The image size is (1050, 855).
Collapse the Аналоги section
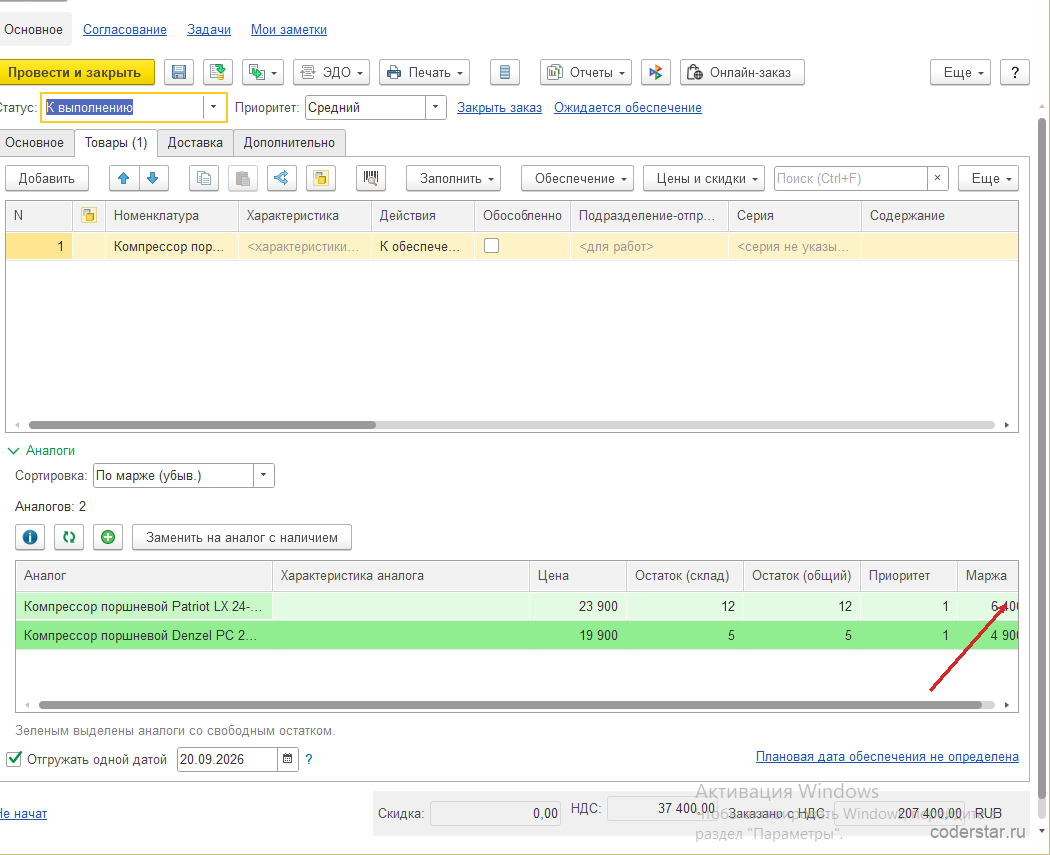pyautogui.click(x=42, y=451)
